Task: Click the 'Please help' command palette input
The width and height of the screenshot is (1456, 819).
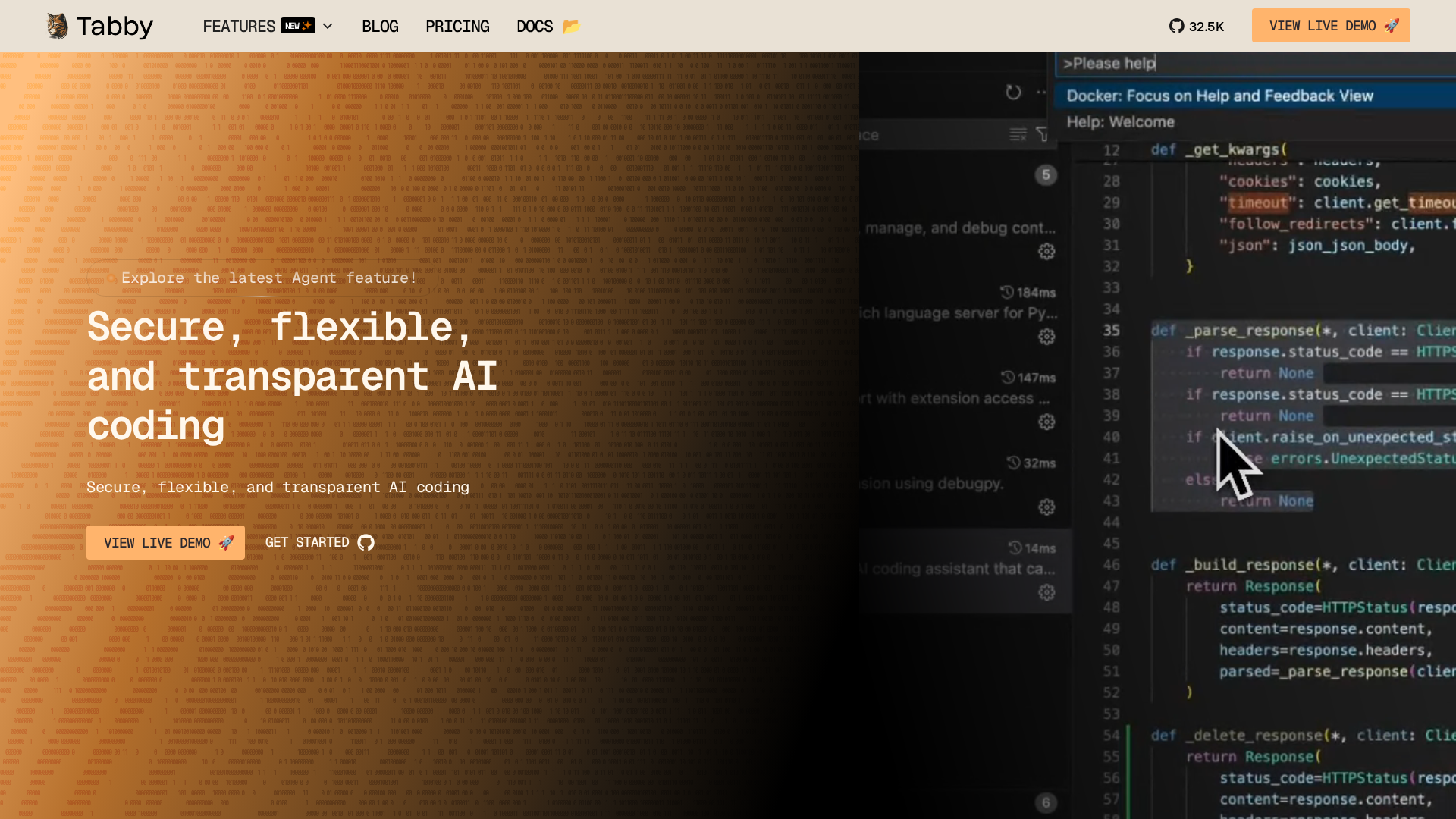Action: pyautogui.click(x=1251, y=64)
